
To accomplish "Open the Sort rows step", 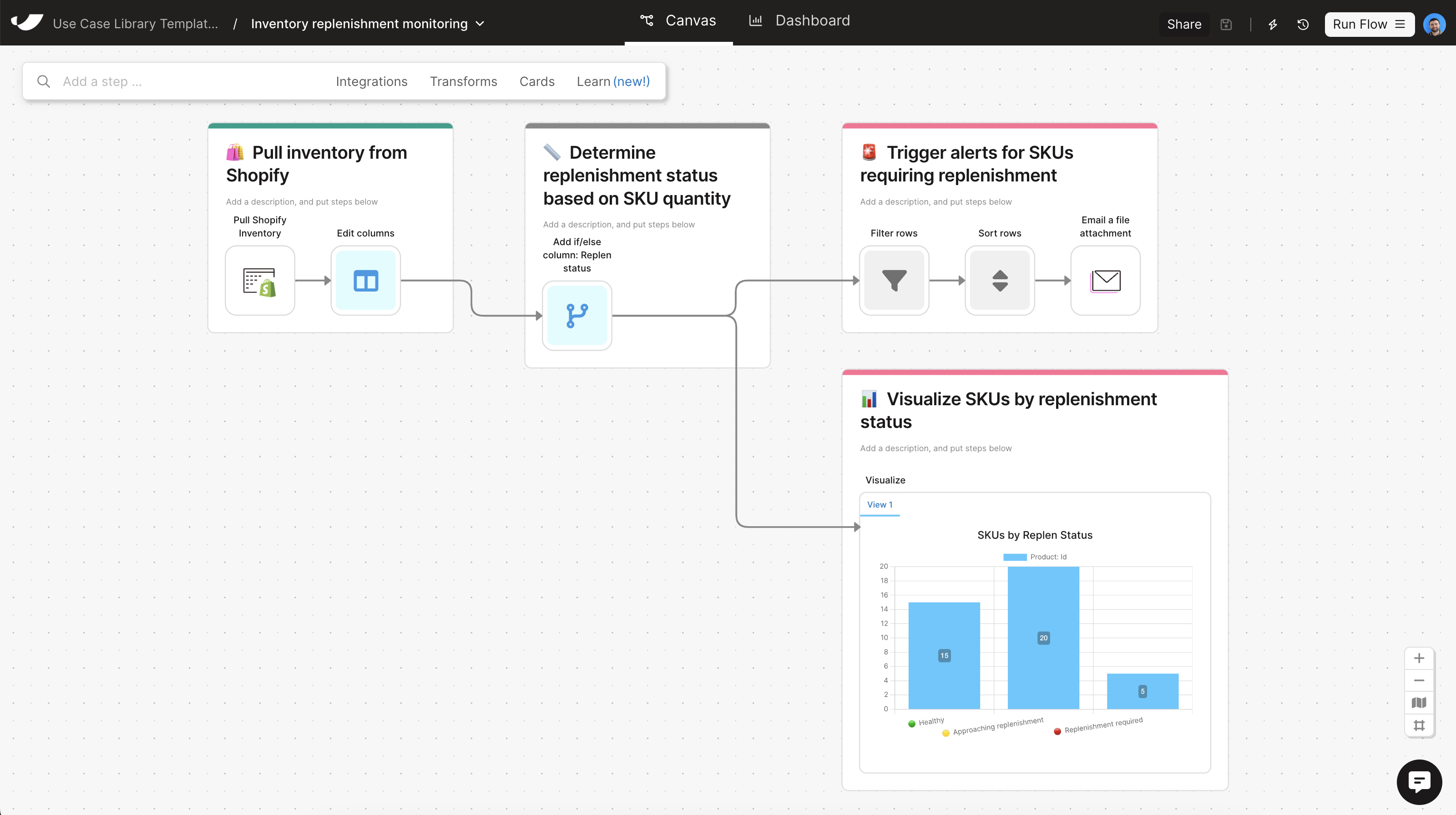I will [x=1000, y=280].
